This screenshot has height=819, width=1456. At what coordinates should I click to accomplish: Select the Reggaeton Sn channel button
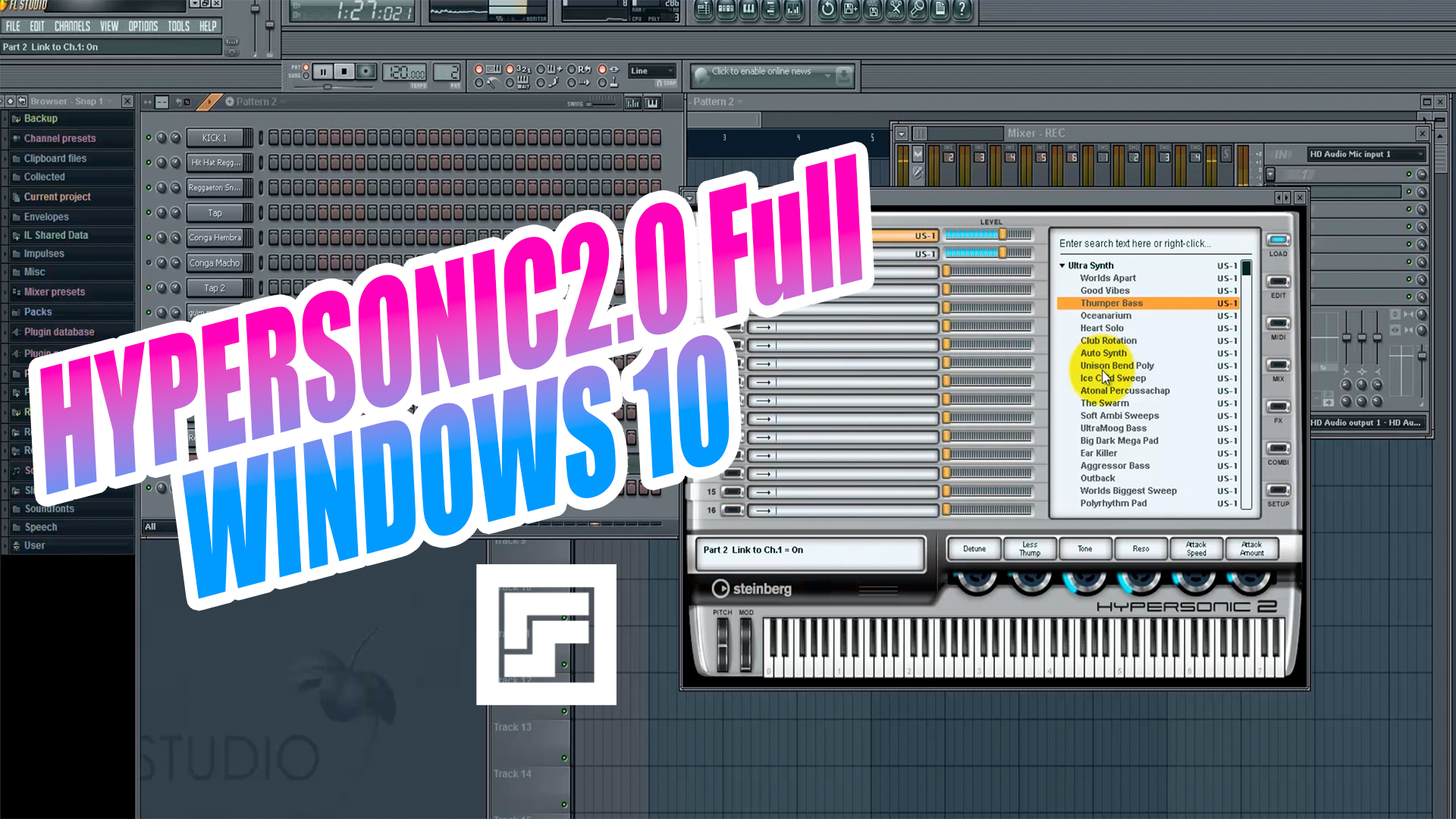(x=215, y=187)
